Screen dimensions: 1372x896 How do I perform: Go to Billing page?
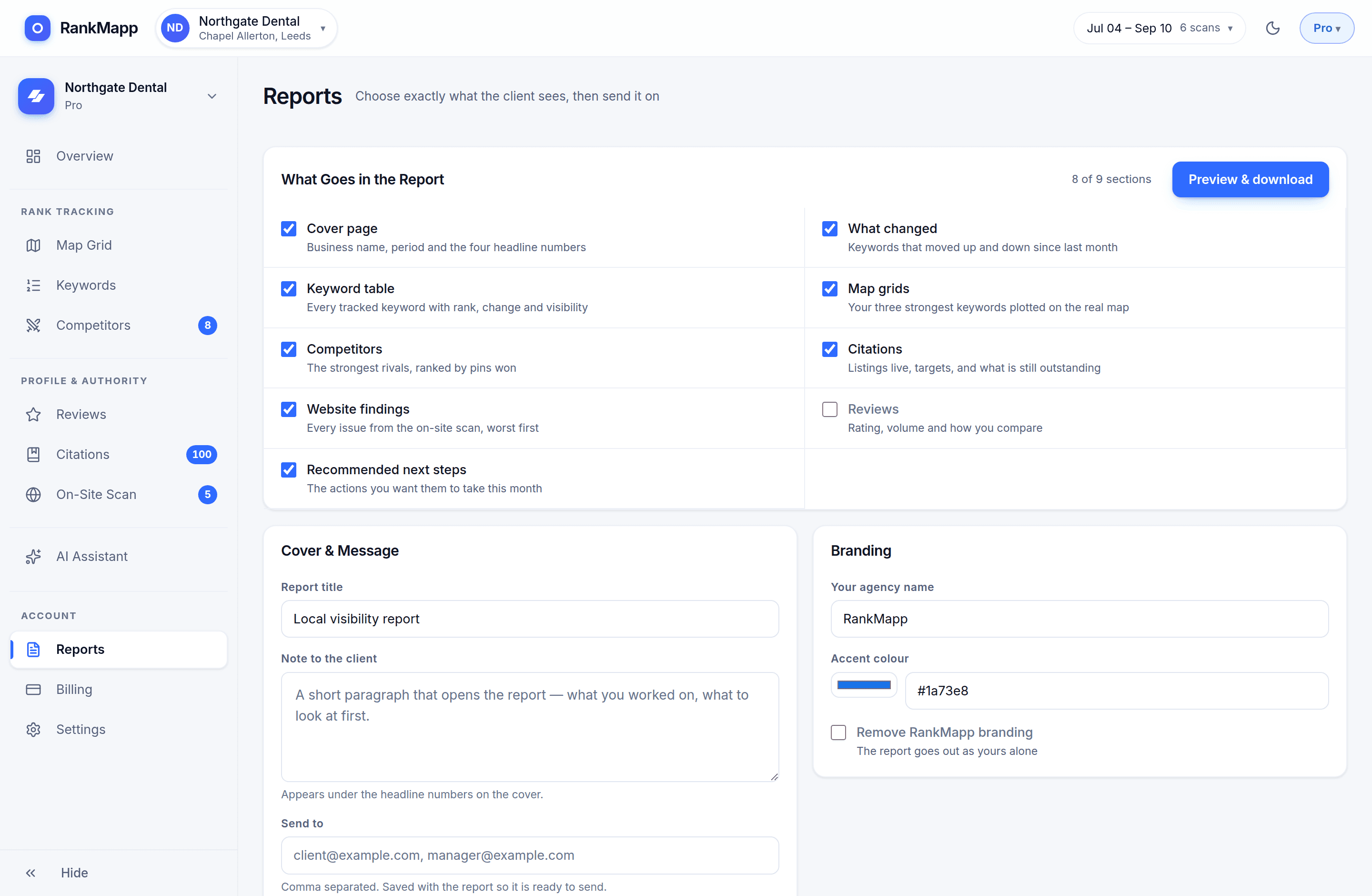(118, 690)
